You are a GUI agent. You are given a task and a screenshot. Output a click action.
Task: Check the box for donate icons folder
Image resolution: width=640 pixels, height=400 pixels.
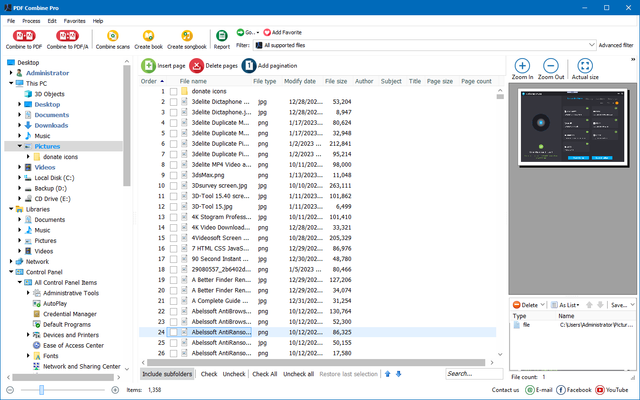(x=173, y=91)
